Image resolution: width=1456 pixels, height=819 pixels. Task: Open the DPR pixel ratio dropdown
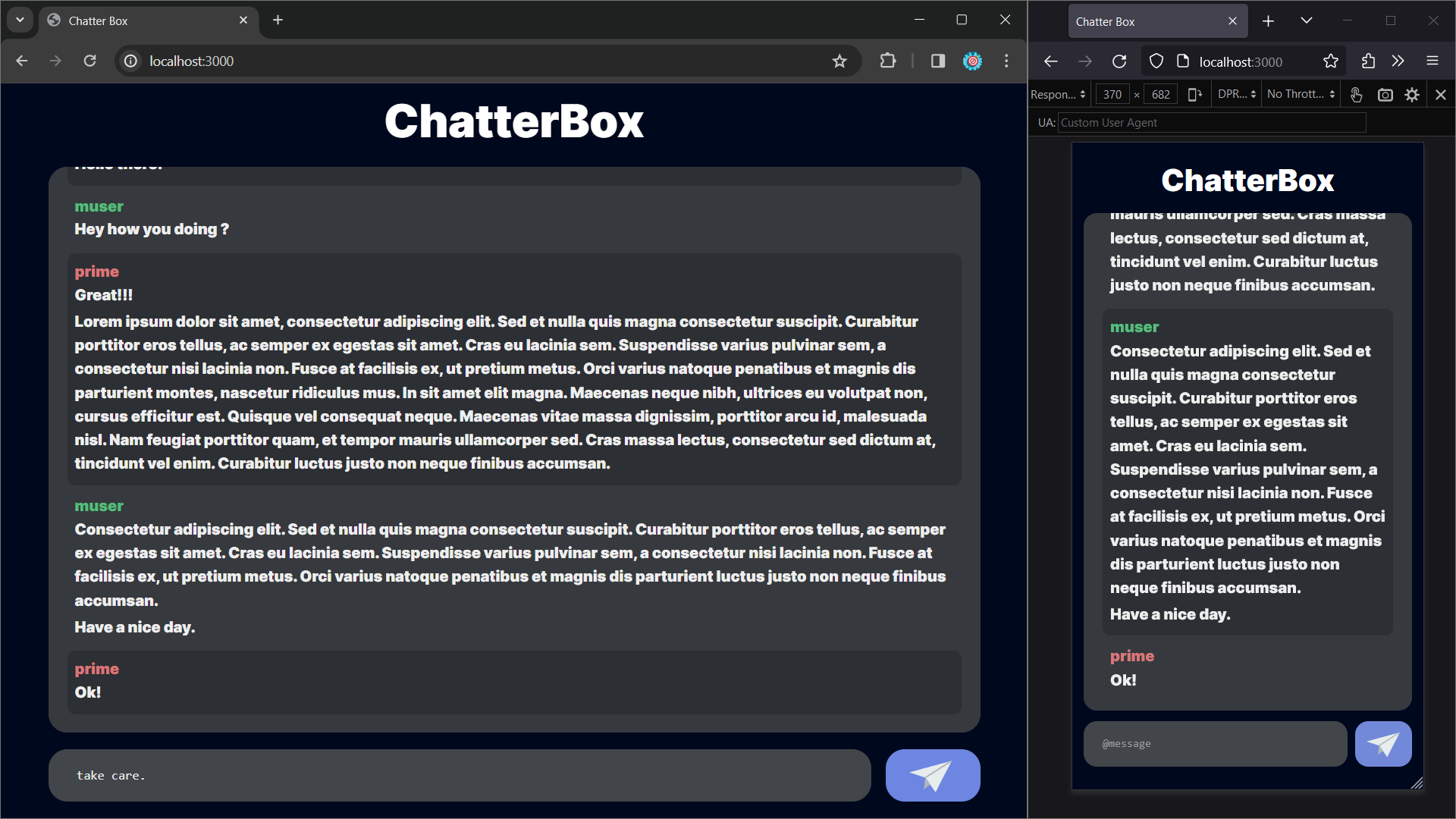[x=1236, y=95]
